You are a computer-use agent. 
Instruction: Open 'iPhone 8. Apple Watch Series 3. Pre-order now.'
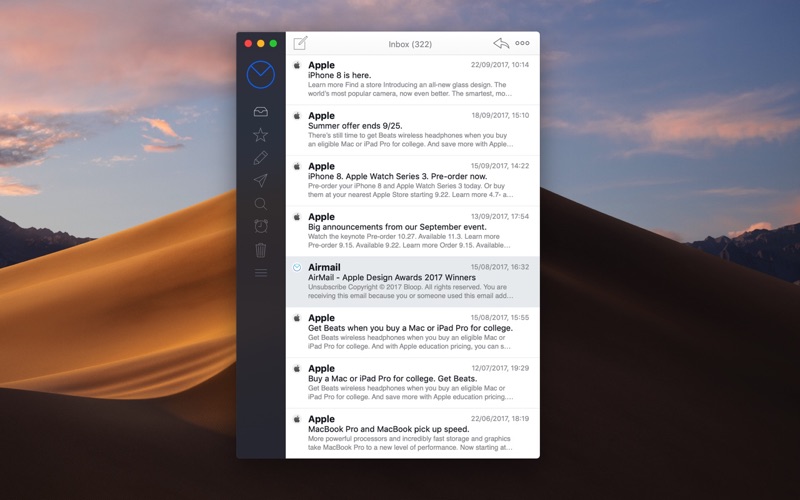pos(413,181)
